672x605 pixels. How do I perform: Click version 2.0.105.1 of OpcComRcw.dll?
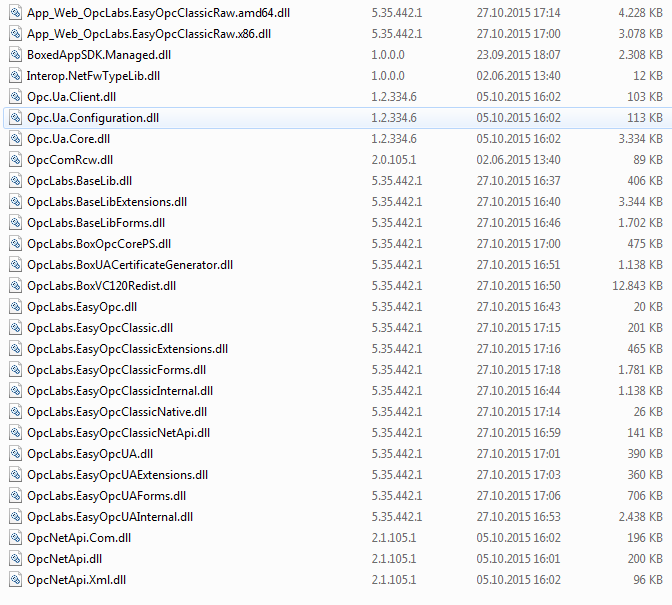[392, 159]
